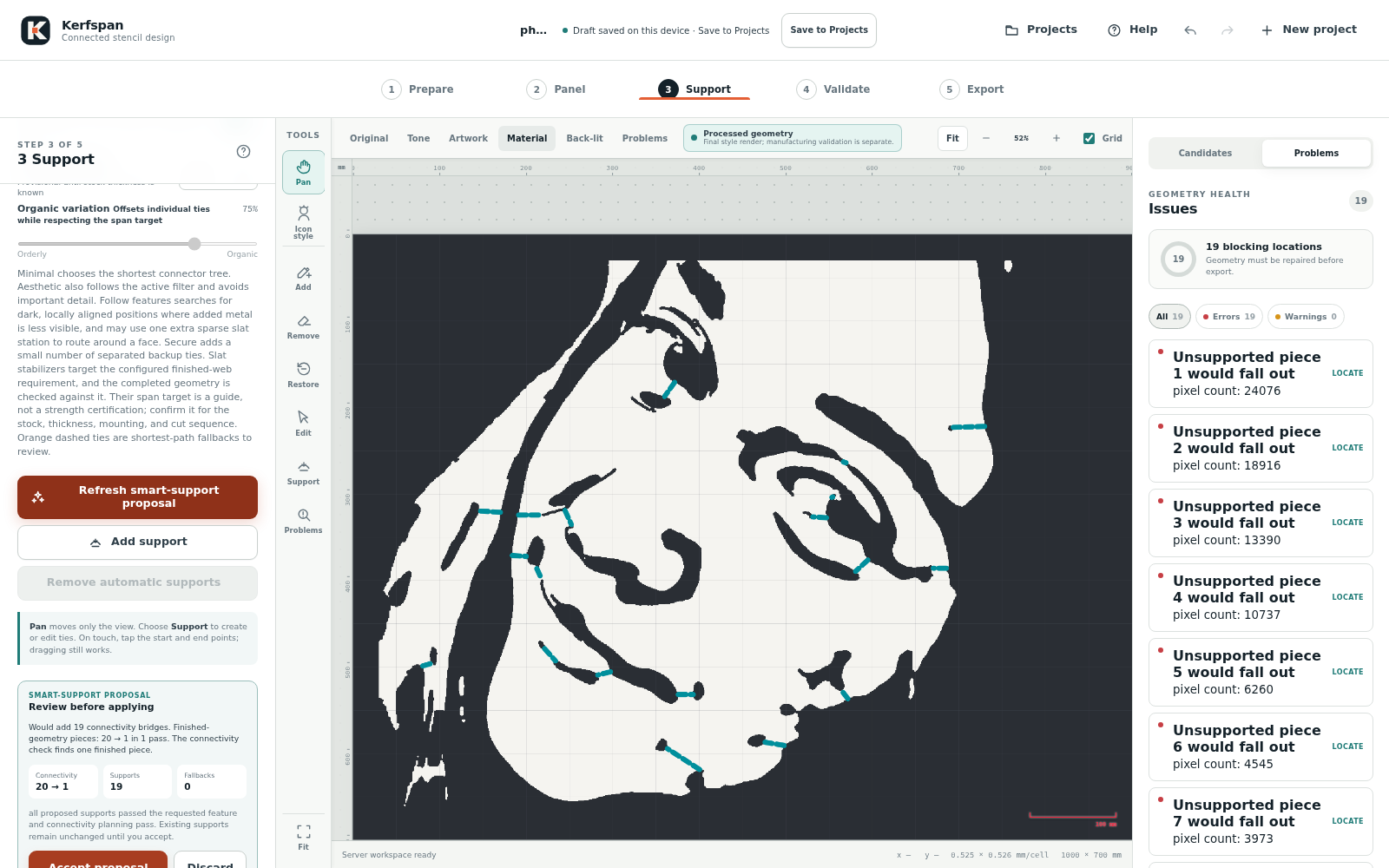This screenshot has width=1389, height=868.
Task: Select the Restore tool
Action: [303, 376]
